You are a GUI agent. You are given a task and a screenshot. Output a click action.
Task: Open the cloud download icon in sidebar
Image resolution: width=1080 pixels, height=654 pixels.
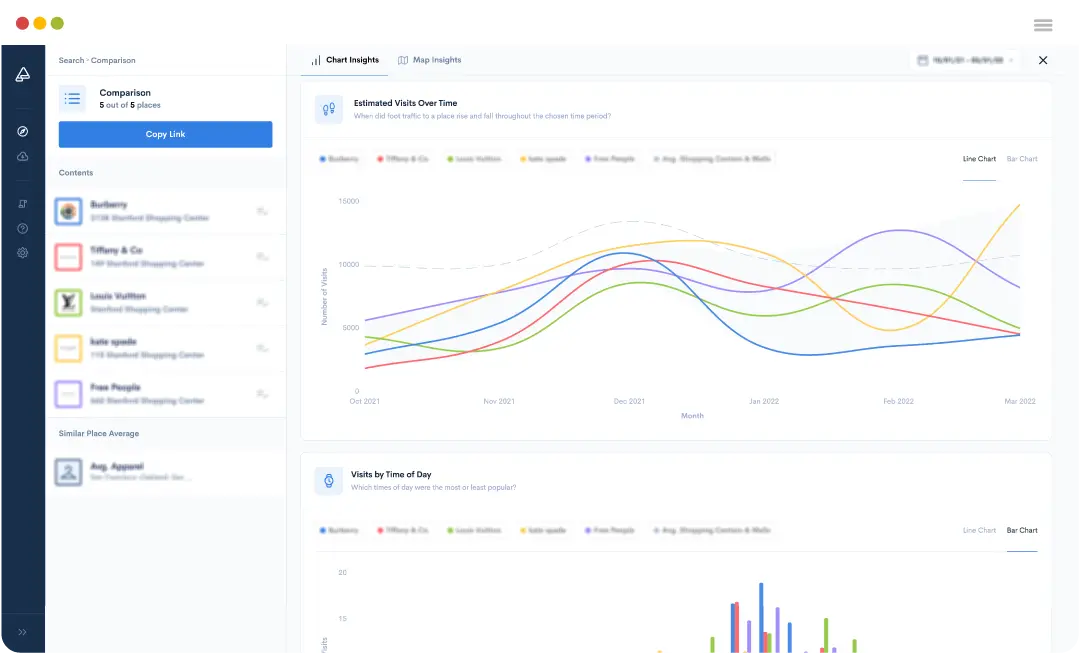[x=23, y=156]
